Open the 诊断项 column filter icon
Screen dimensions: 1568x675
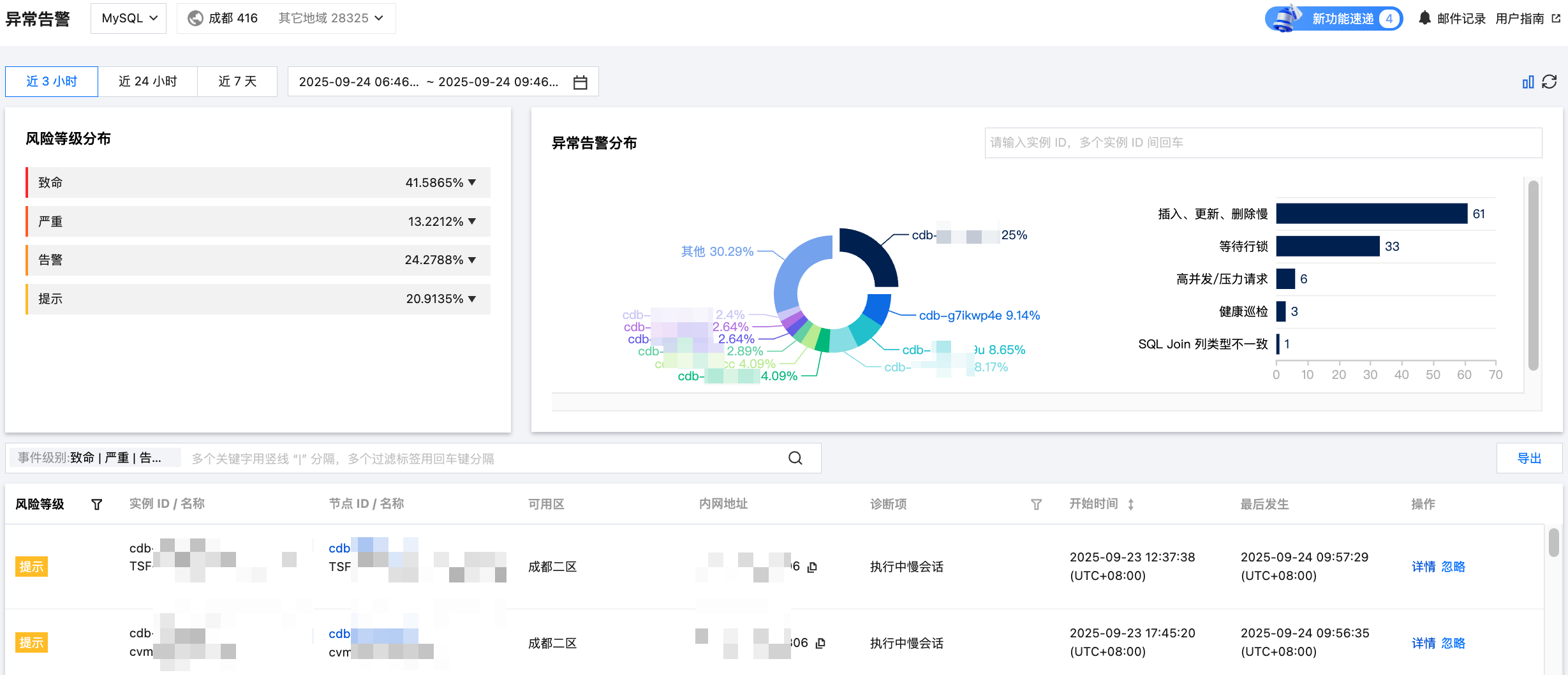(x=1036, y=505)
